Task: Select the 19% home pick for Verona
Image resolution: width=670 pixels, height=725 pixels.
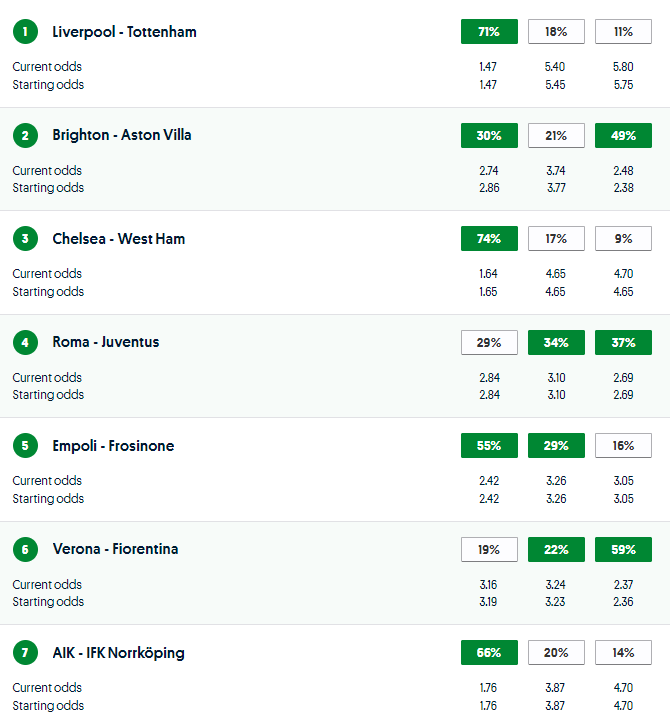Action: [x=489, y=549]
